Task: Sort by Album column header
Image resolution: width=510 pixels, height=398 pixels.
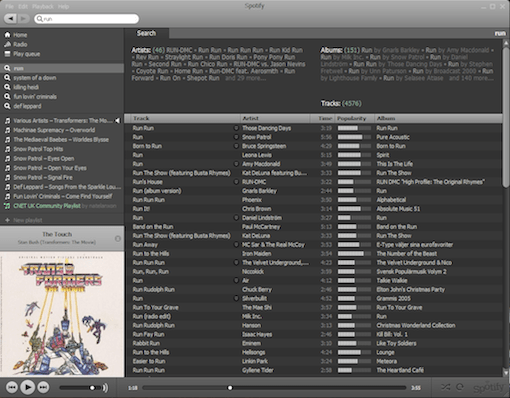Action: pos(438,118)
